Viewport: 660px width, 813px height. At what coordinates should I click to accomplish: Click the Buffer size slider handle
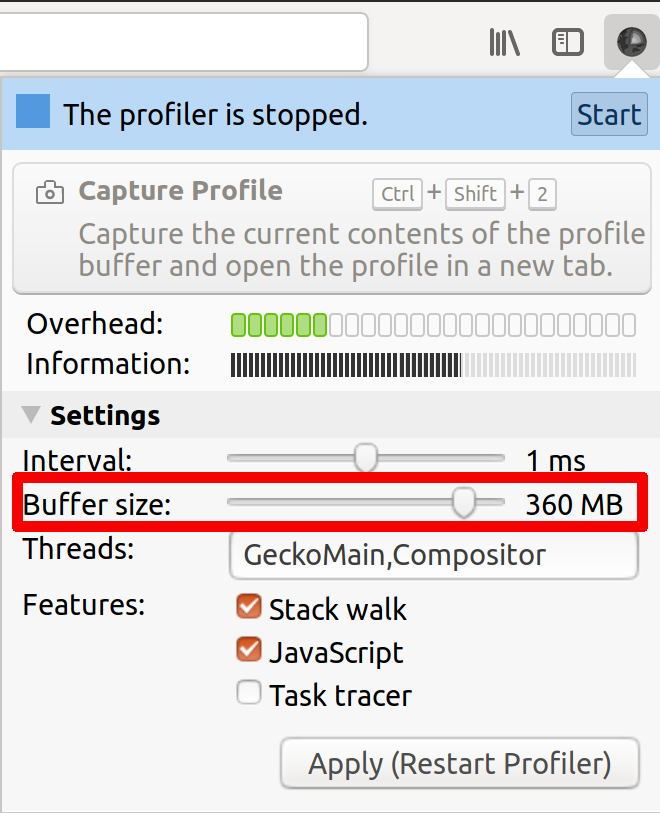pyautogui.click(x=464, y=503)
